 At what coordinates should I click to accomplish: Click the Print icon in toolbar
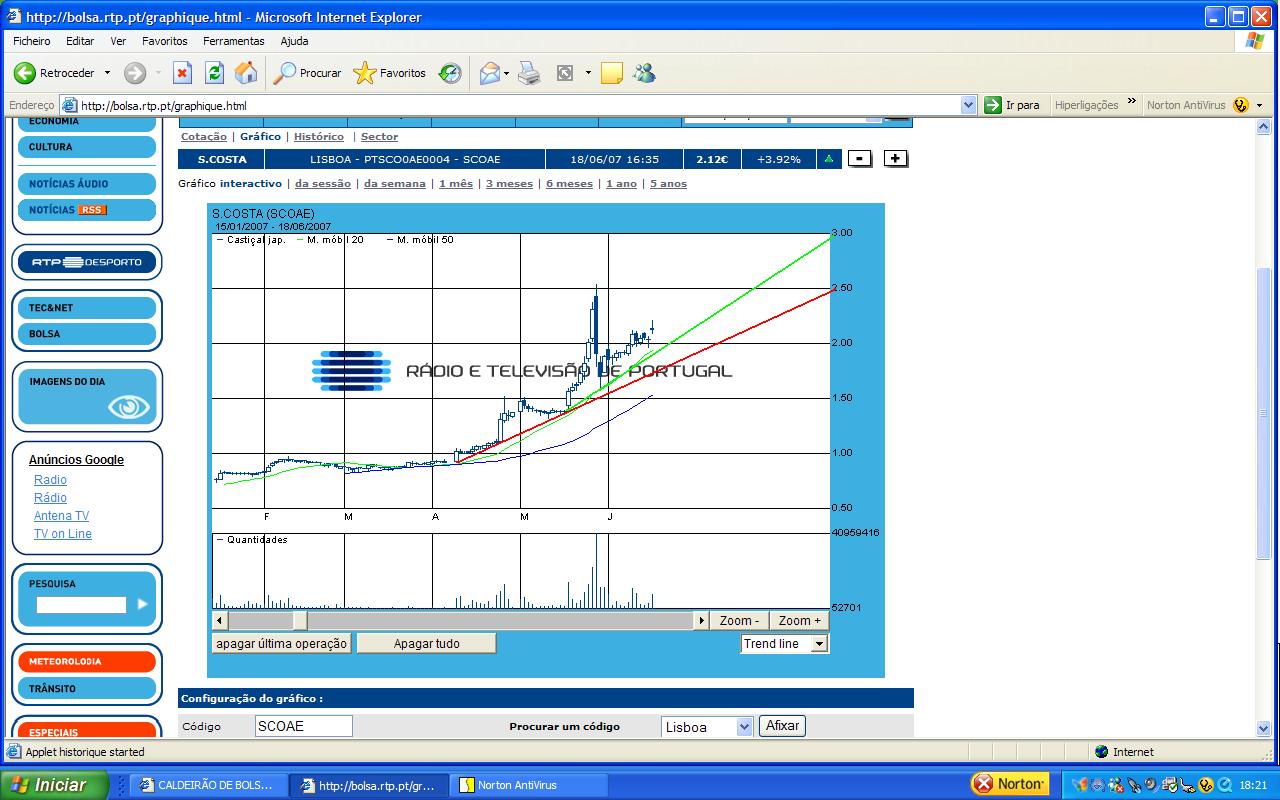pyautogui.click(x=529, y=73)
